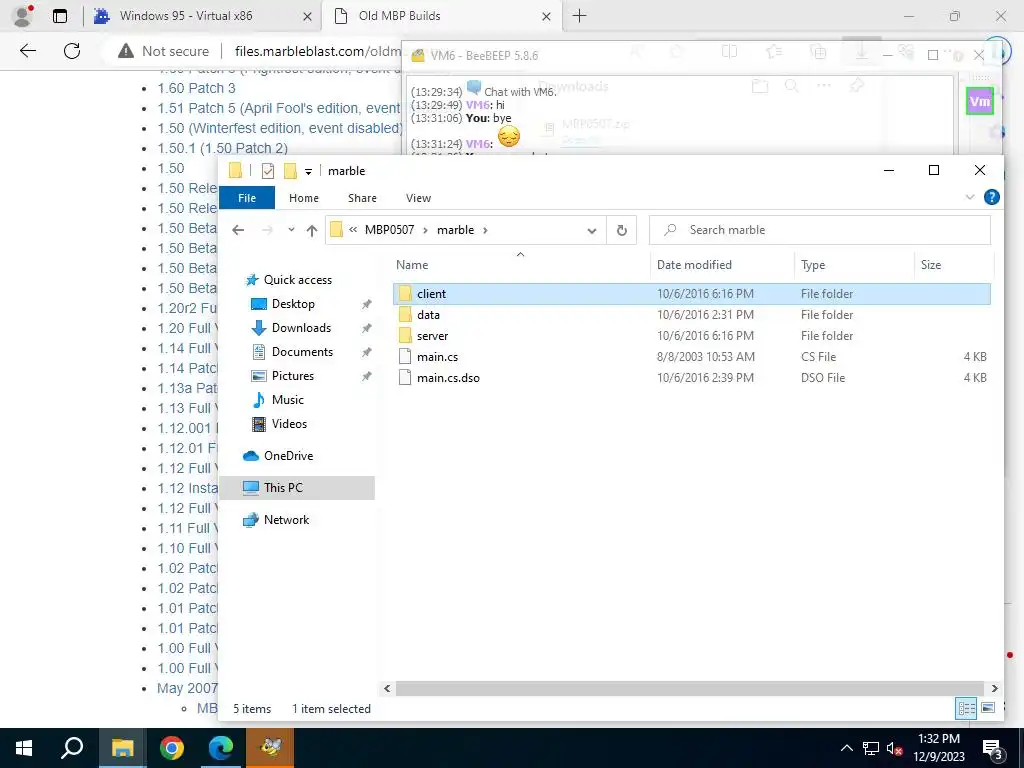
Task: Click the Properties quick access toolbar icon
Action: tap(268, 171)
